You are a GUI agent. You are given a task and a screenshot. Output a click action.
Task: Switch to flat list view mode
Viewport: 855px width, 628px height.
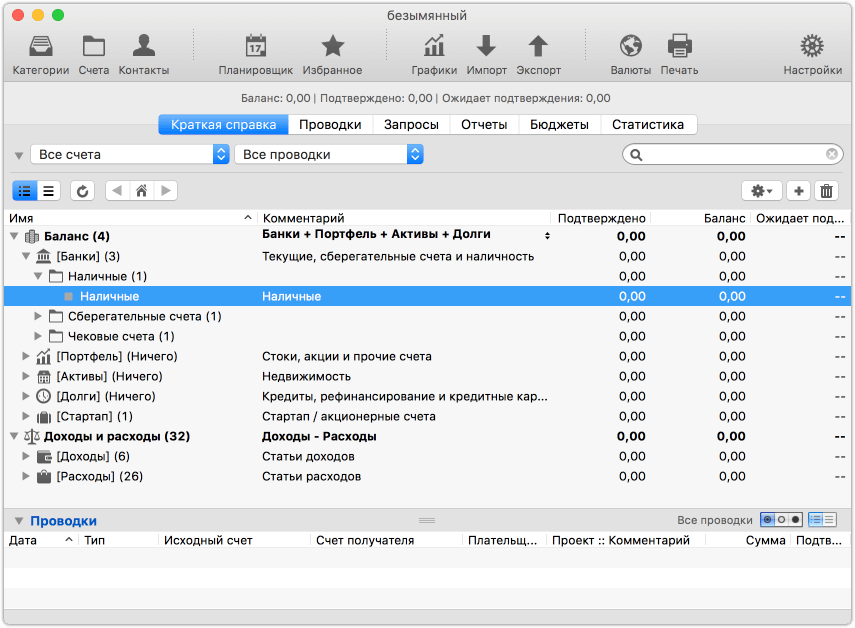[48, 191]
